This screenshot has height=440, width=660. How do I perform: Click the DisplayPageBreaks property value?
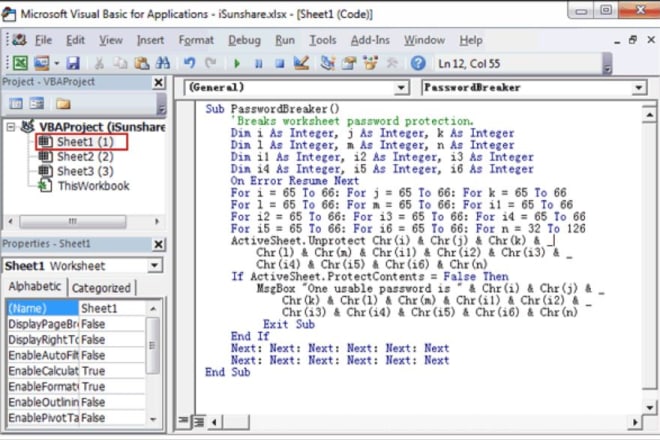coord(112,324)
